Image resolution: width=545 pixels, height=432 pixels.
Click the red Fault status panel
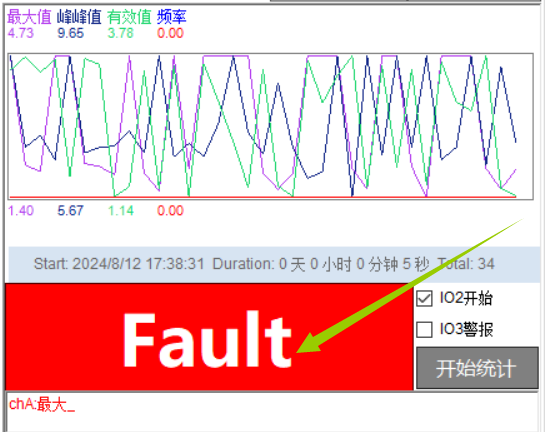pos(209,336)
